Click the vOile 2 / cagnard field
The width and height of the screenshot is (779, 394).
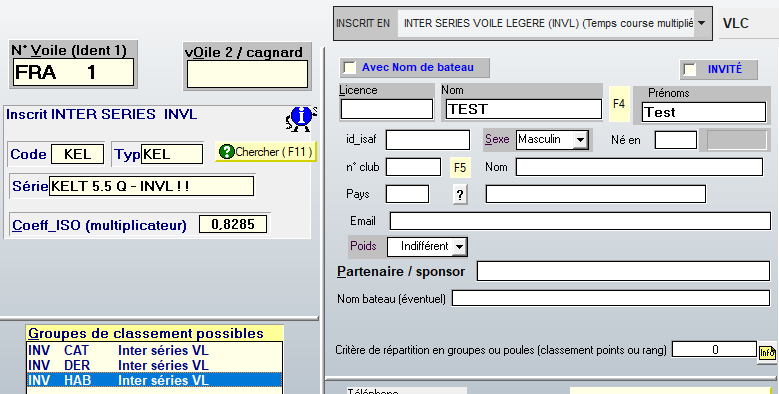coord(247,75)
